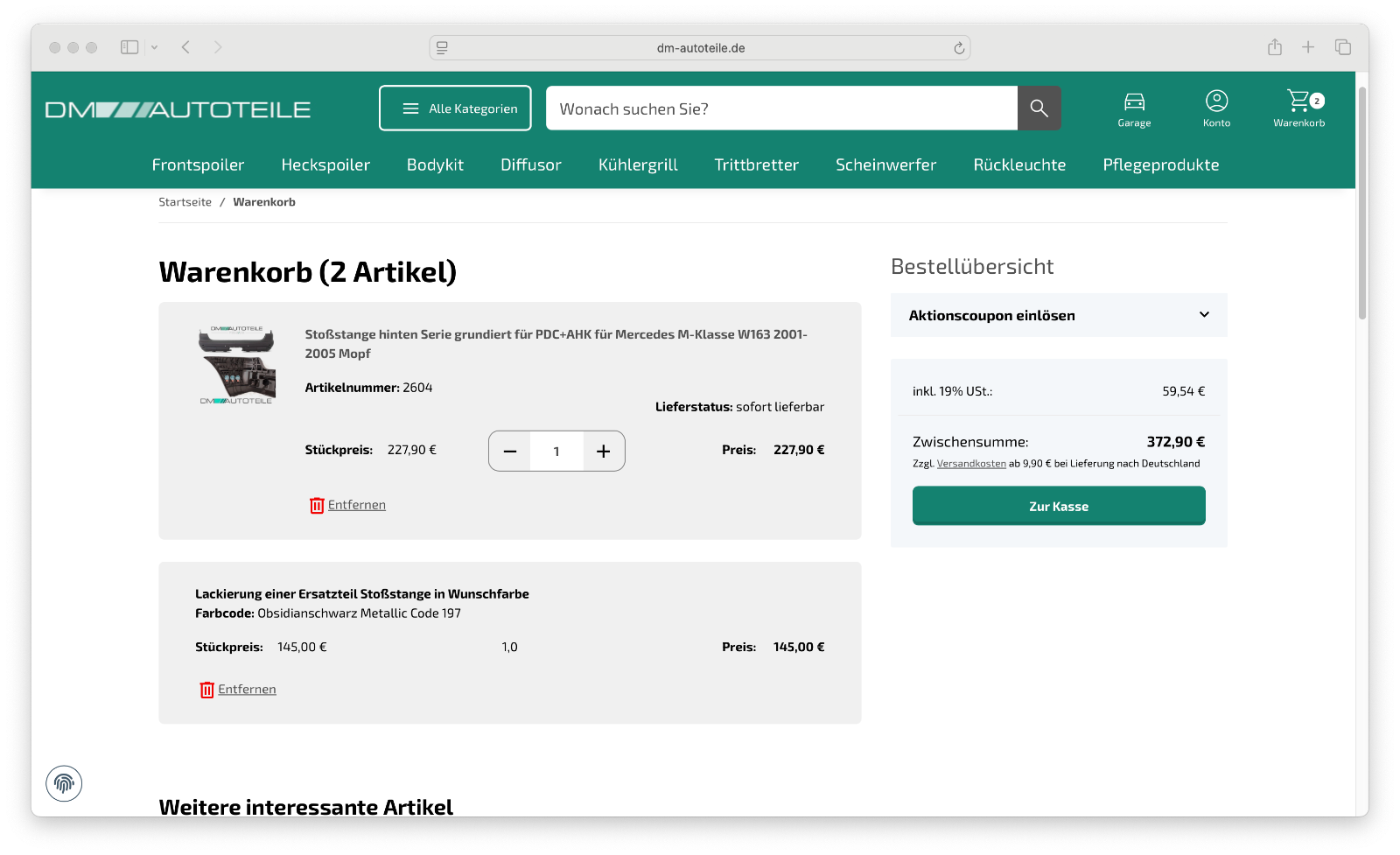Viewport: 1400px width, 855px height.
Task: Click the Stoßstange product thumbnail
Action: coord(237,365)
